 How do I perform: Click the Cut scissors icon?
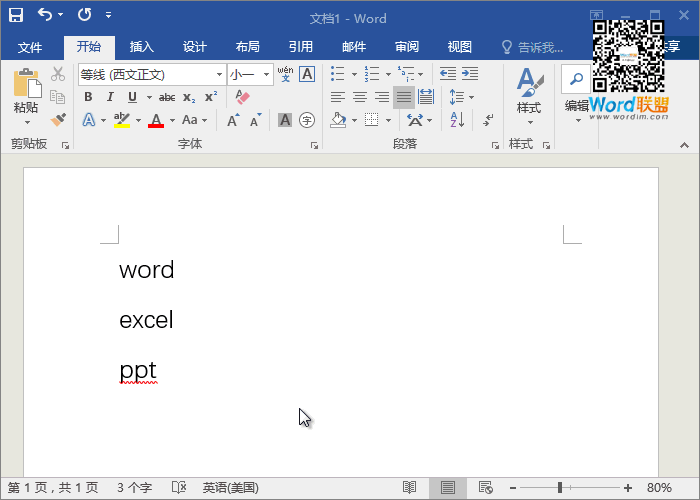[58, 74]
